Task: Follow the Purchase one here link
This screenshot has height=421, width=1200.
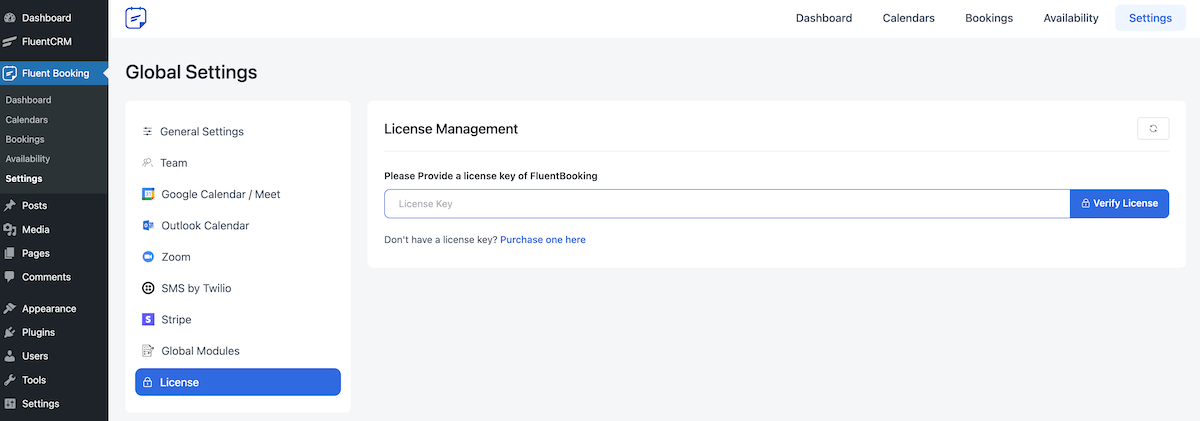Action: coord(543,240)
